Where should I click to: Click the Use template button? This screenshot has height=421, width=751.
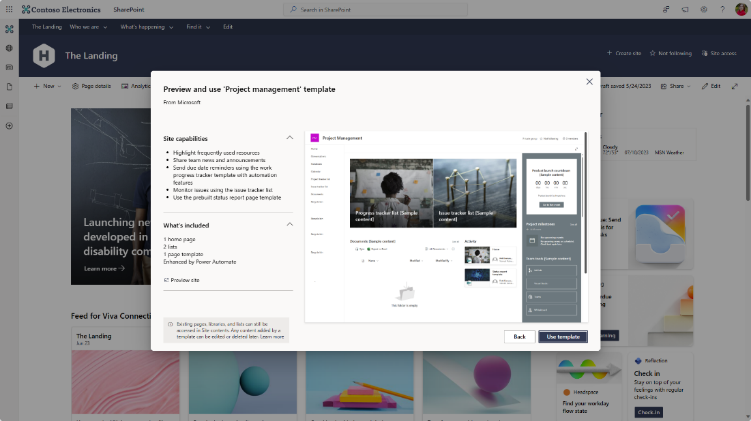[x=563, y=337]
